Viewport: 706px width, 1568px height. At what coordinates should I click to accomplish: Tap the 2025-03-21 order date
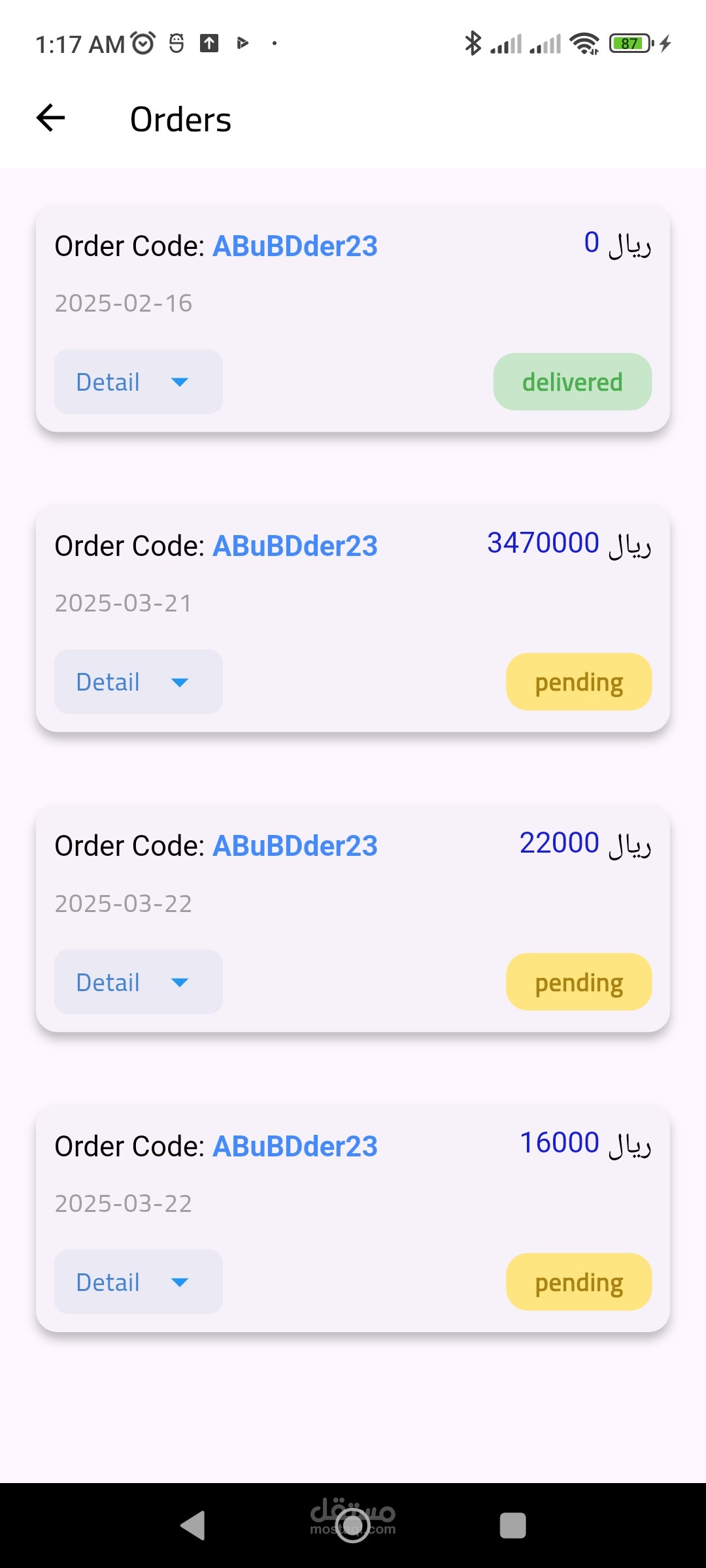pos(123,603)
